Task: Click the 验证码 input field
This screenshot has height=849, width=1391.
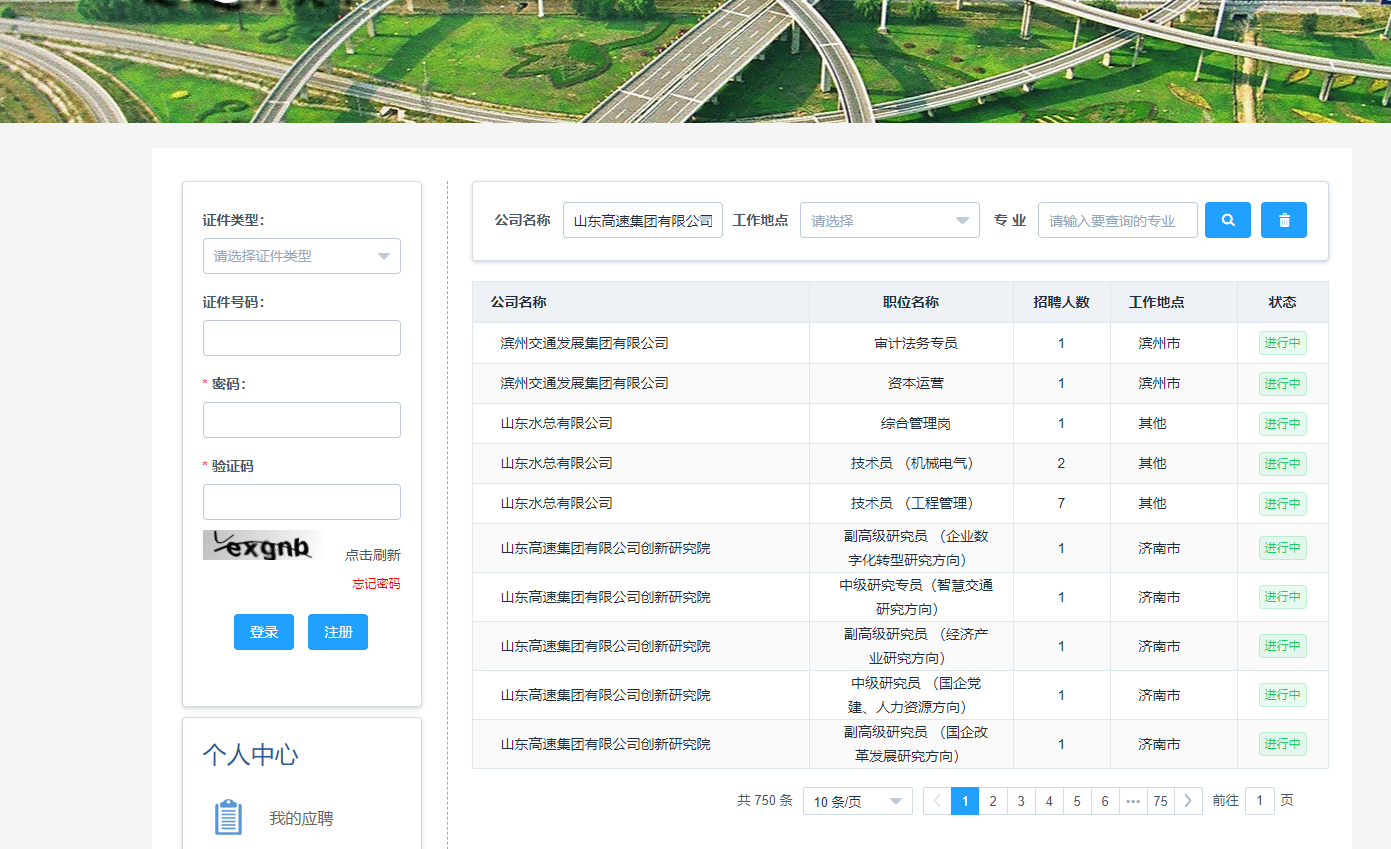Action: (x=302, y=502)
